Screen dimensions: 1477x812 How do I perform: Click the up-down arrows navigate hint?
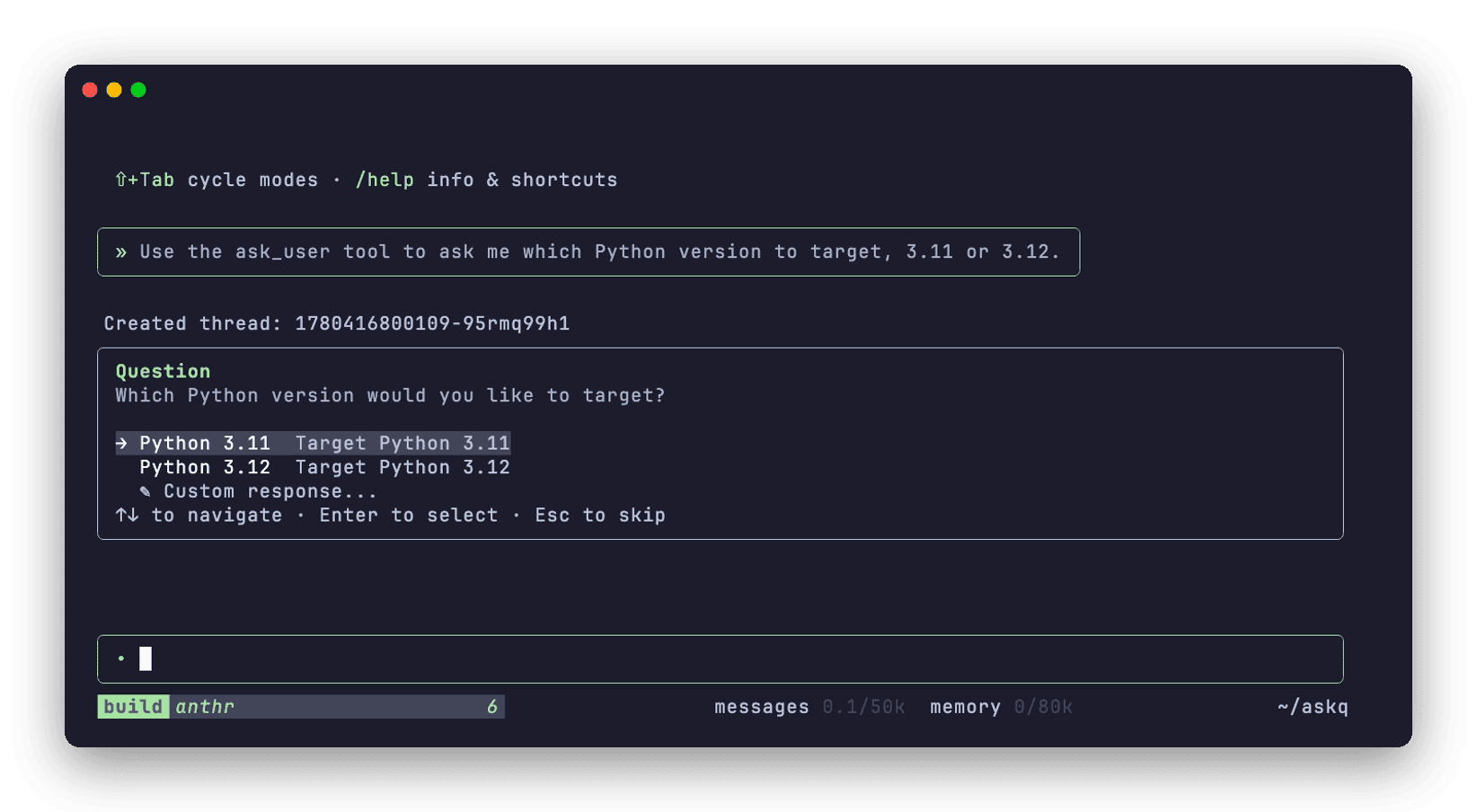point(199,516)
